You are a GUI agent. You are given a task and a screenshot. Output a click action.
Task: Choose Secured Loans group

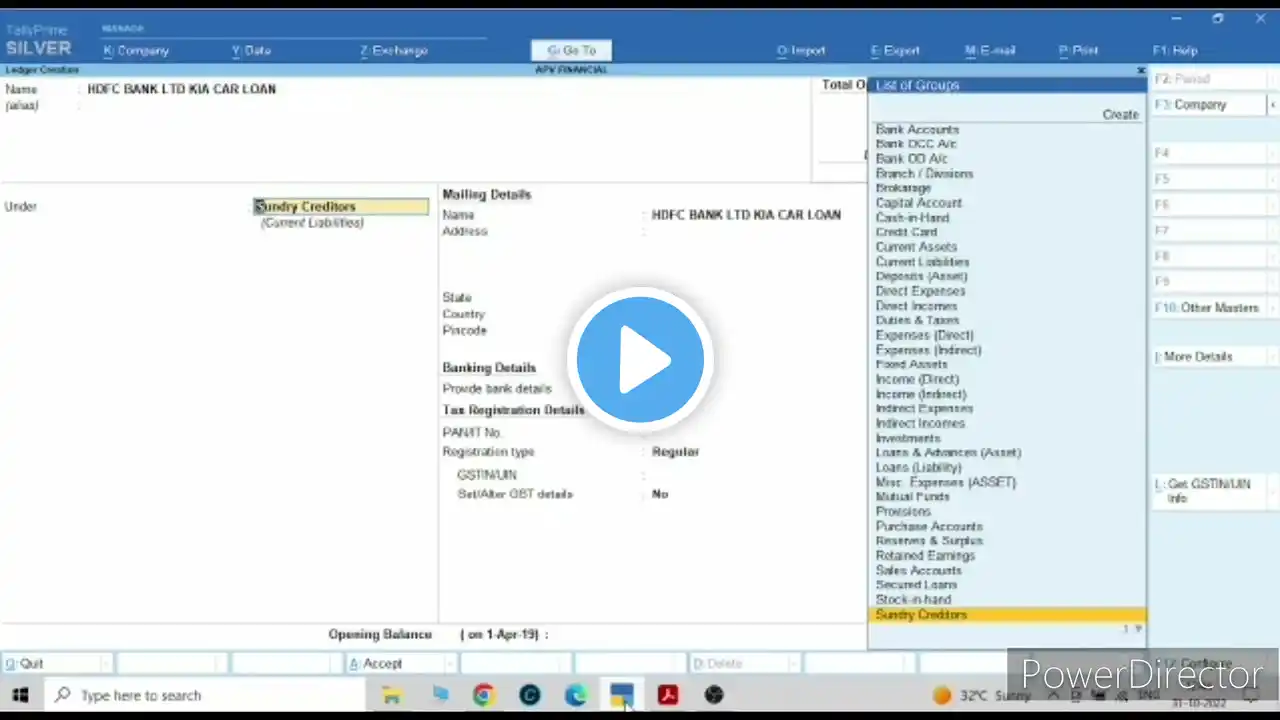coord(916,584)
